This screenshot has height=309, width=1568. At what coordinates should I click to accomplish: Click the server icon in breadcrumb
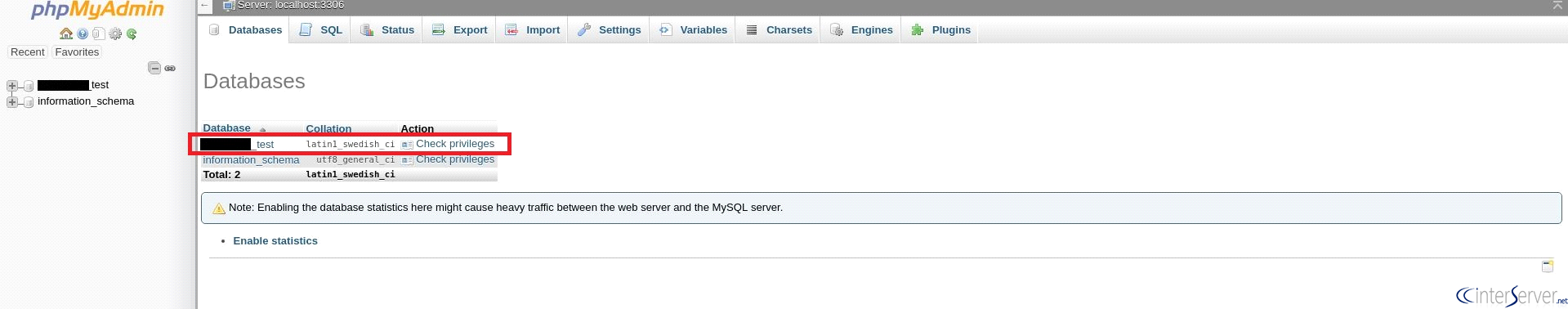click(x=229, y=6)
